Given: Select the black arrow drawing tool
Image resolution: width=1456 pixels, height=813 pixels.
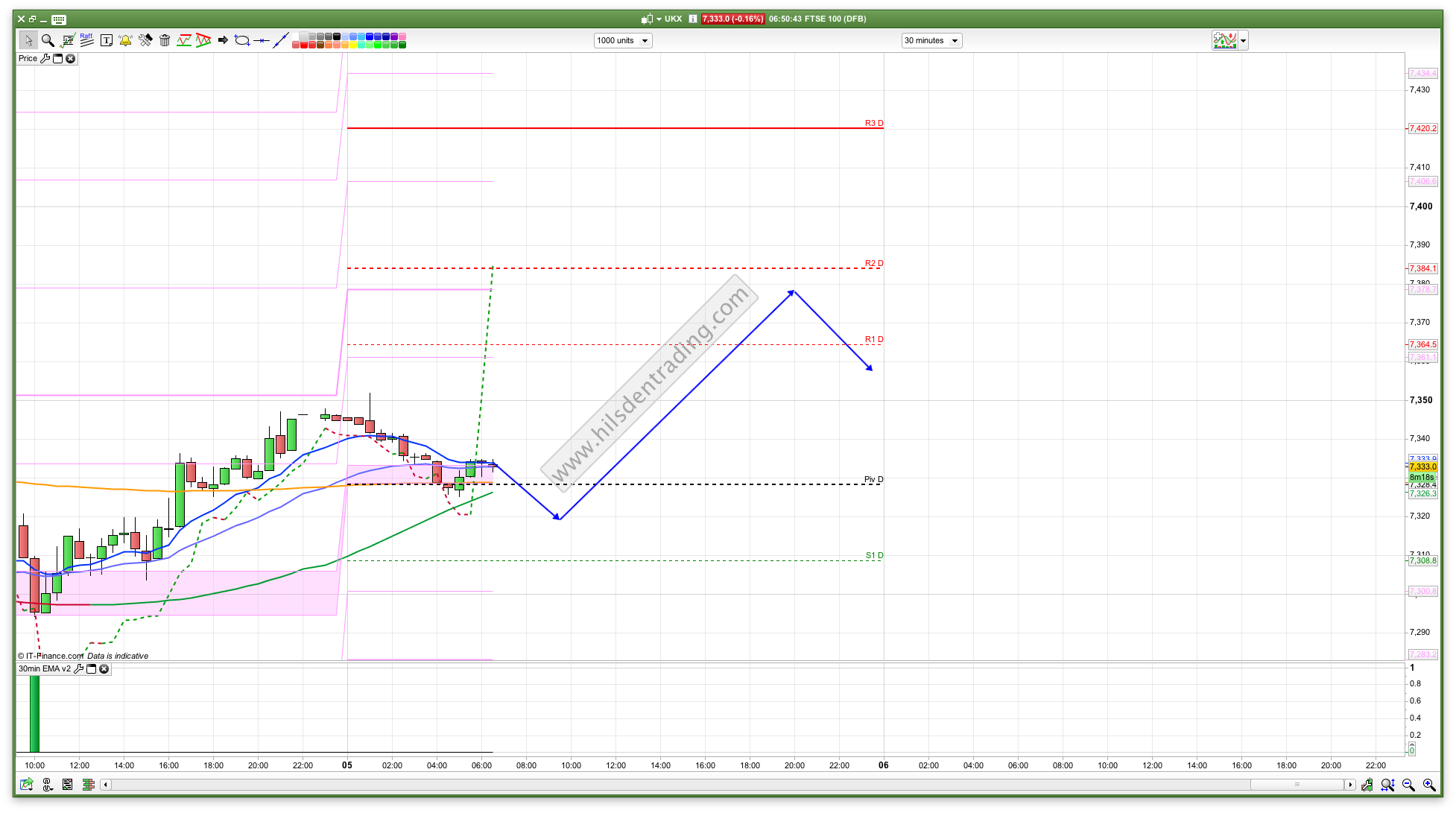Looking at the screenshot, I should click(223, 40).
